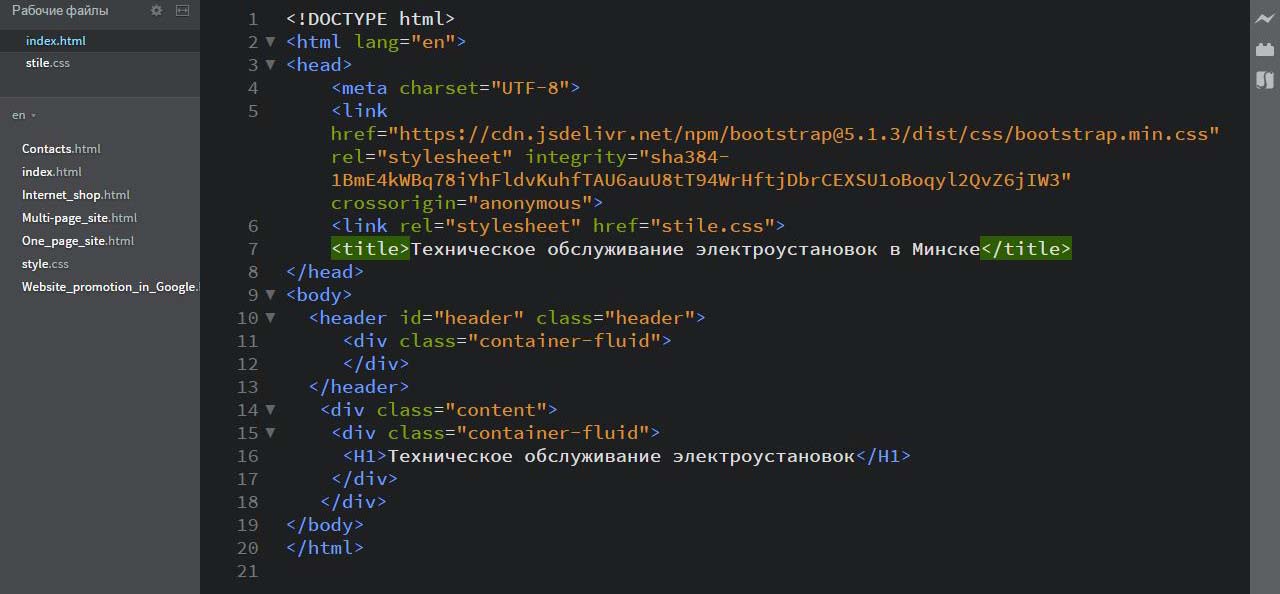Viewport: 1280px width, 594px height.
Task: Fold the head section on line 3
Action: (270, 65)
